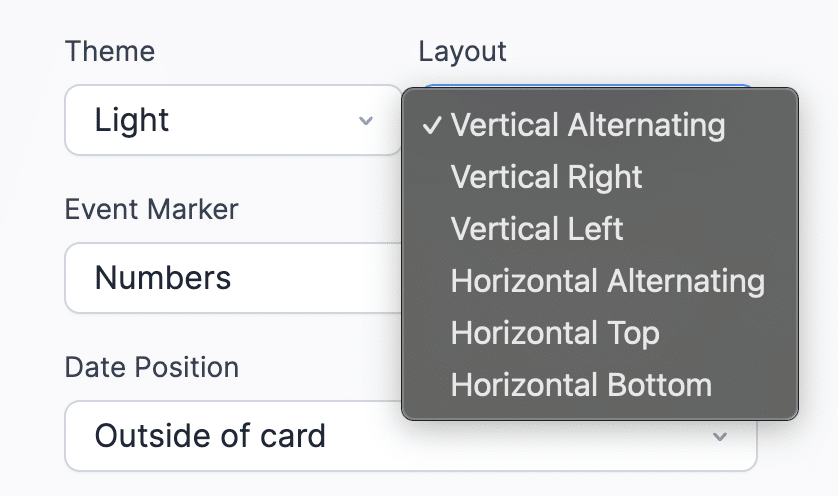
Task: Expand the Date Position dropdown
Action: (x=410, y=436)
